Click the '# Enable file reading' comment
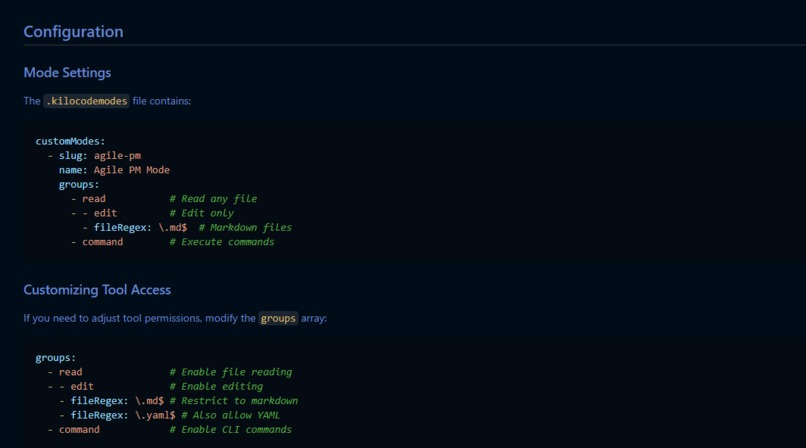806x448 pixels. pos(231,372)
